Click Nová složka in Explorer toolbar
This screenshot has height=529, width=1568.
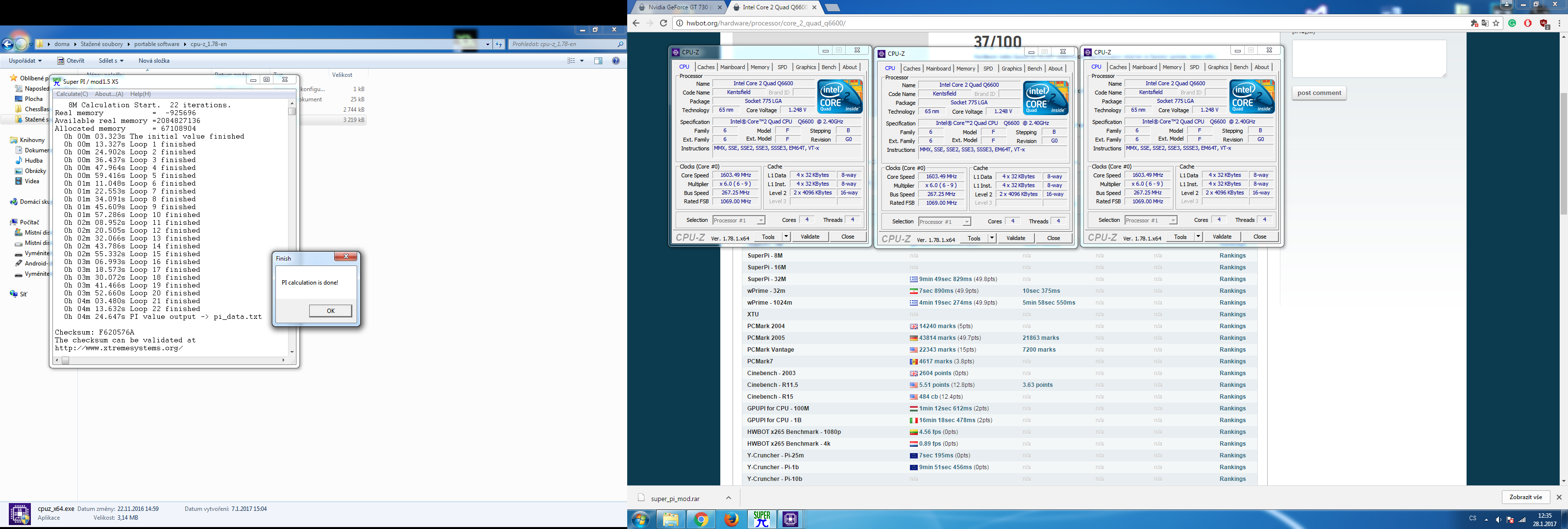154,61
